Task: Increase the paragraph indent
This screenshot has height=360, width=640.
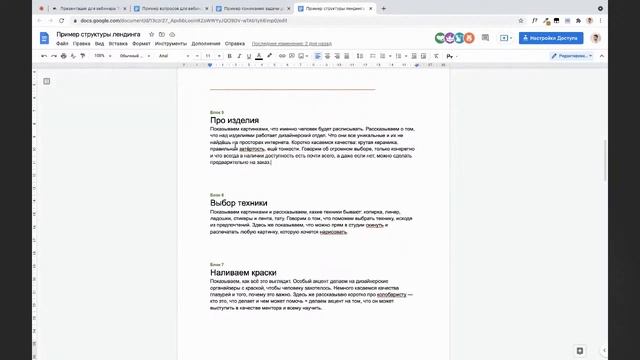Action: (x=424, y=56)
